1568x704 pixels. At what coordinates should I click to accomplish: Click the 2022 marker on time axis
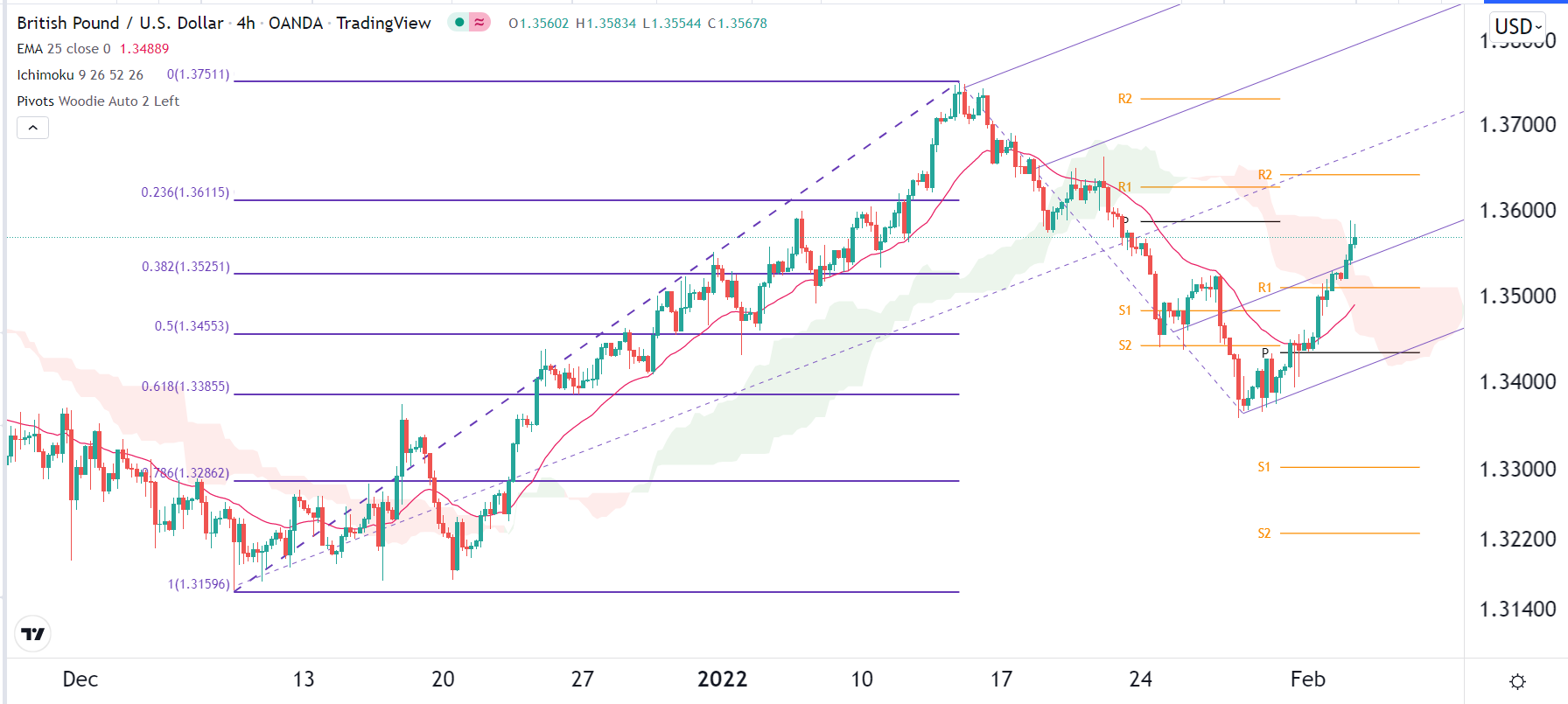722,680
